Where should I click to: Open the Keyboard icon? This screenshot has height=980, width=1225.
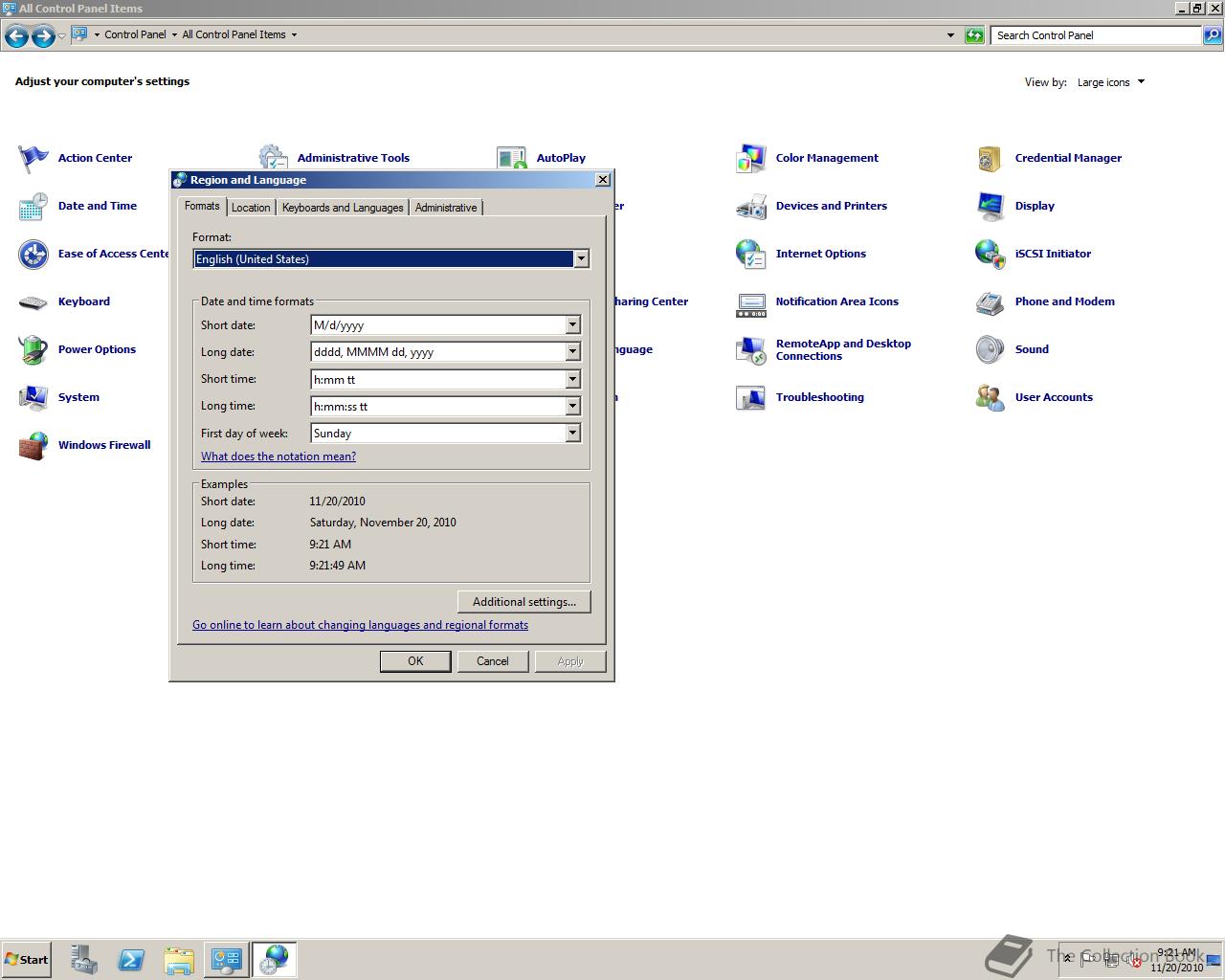(x=33, y=302)
